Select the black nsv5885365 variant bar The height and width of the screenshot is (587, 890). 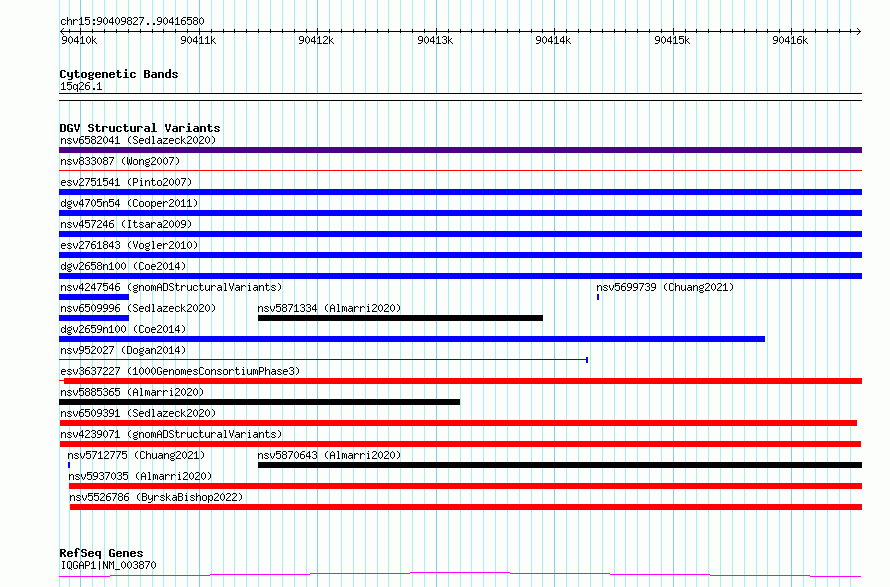[x=259, y=402]
